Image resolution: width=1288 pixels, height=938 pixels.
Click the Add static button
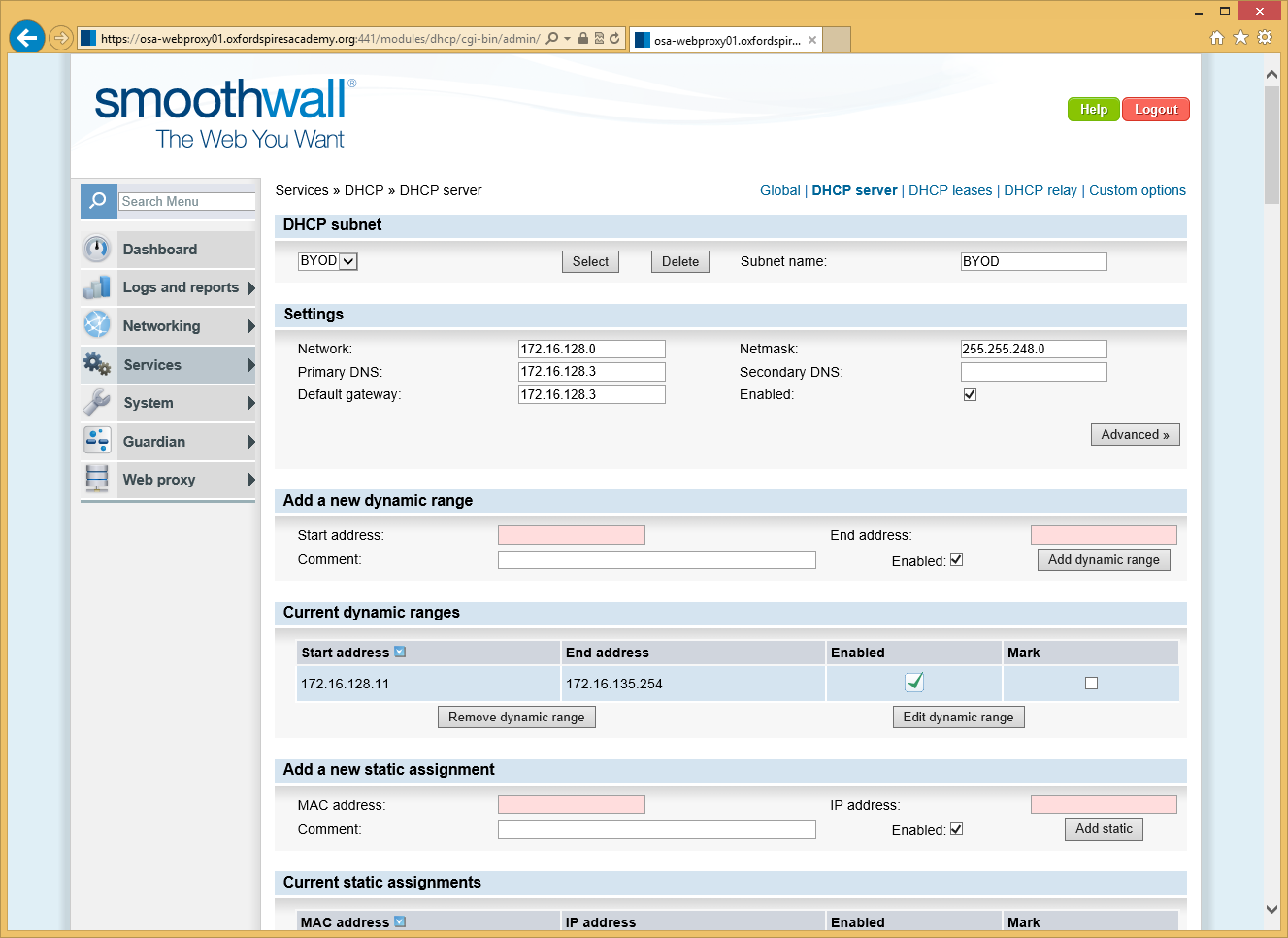(x=1104, y=828)
